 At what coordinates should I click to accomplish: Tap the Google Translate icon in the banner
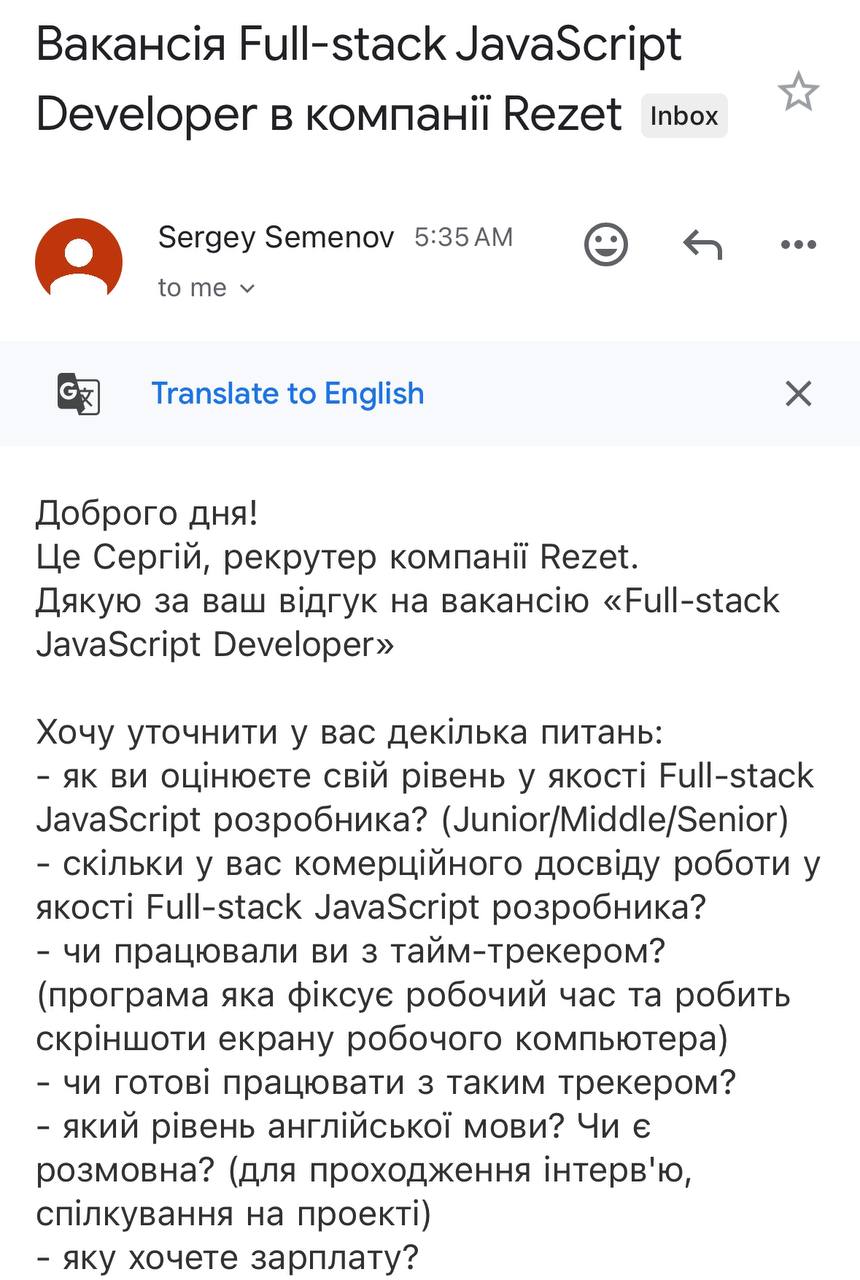[x=78, y=393]
